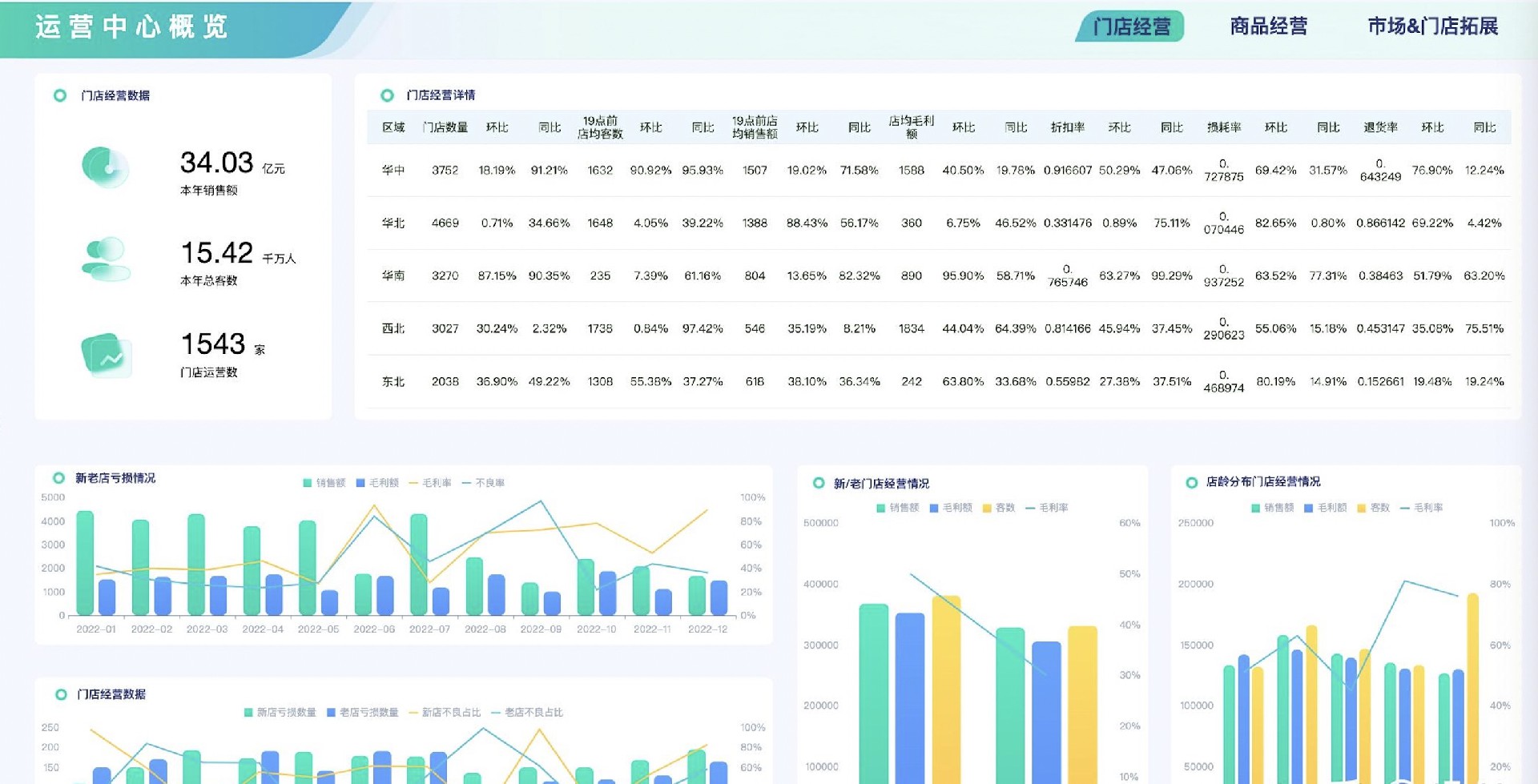
Task: Click blue 老店亏损数量 legend swatch
Action: point(331,712)
